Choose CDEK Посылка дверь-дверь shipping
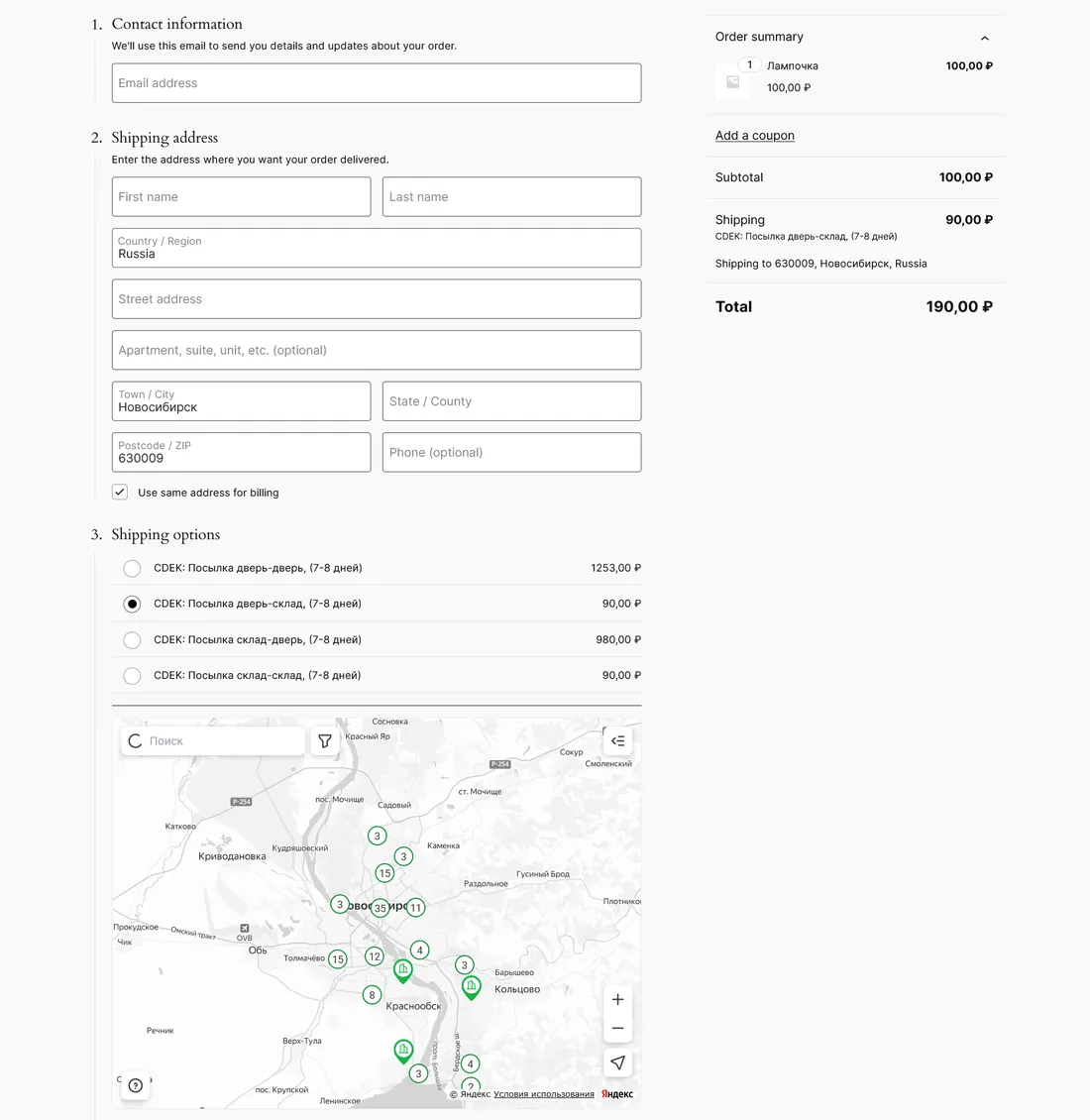This screenshot has width=1090, height=1120. [x=132, y=569]
